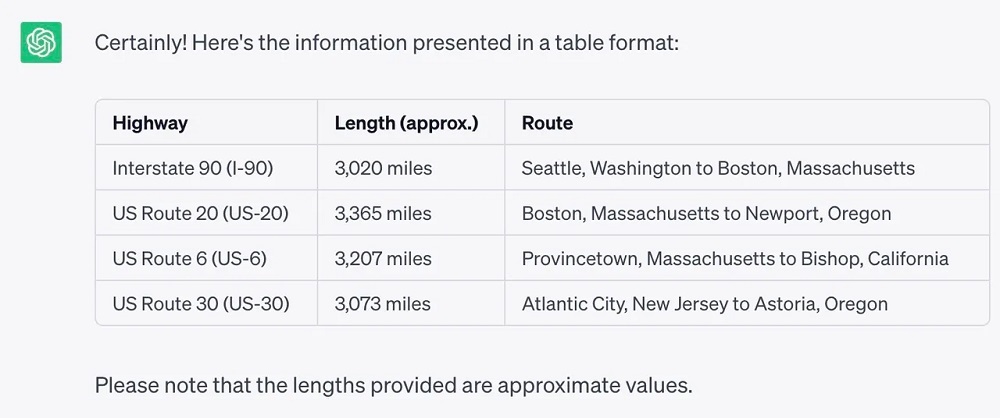Click the Highway column header
The height and width of the screenshot is (418, 1000).
click(150, 124)
